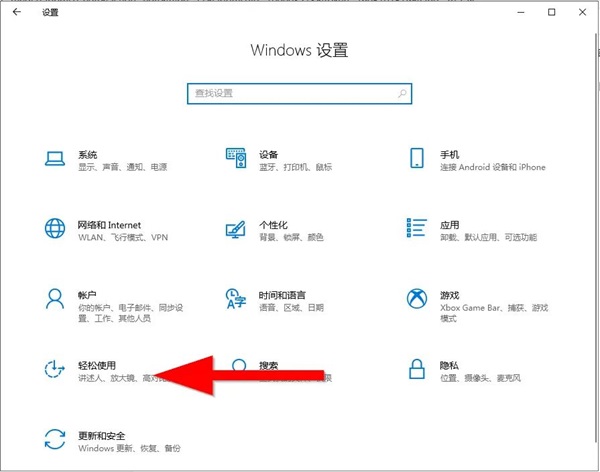Click the 连接 Android 设备和 iPhone text
The width and height of the screenshot is (600, 472).
pyautogui.click(x=493, y=167)
